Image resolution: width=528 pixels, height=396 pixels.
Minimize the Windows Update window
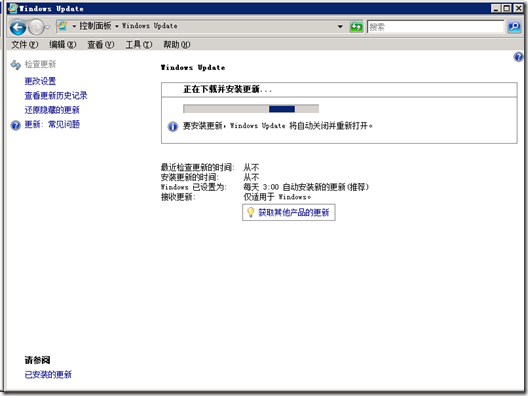click(x=495, y=8)
